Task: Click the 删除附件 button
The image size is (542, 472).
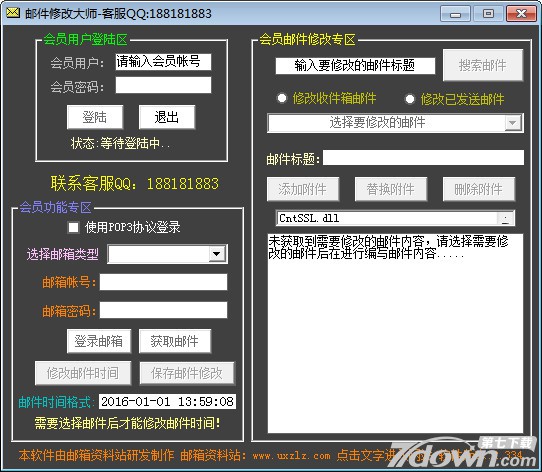Action: point(479,189)
